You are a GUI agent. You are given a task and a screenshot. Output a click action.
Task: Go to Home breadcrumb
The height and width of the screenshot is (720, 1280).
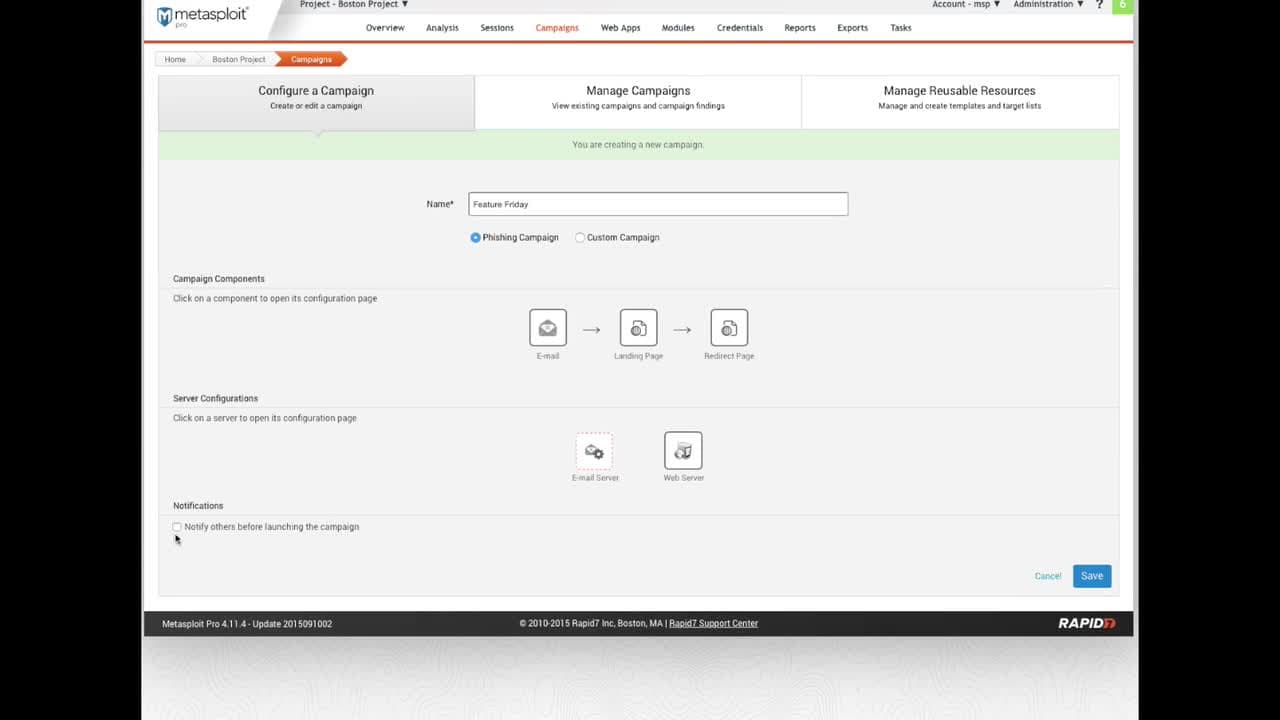pos(175,60)
